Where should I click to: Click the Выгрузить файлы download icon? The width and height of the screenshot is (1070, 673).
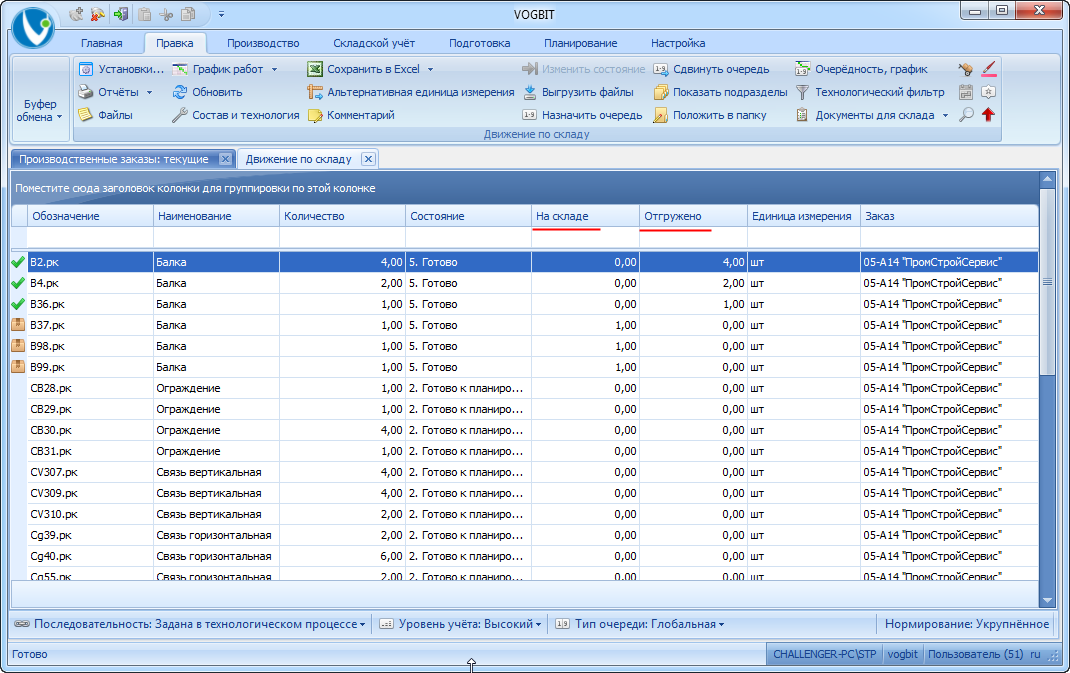pyautogui.click(x=530, y=92)
